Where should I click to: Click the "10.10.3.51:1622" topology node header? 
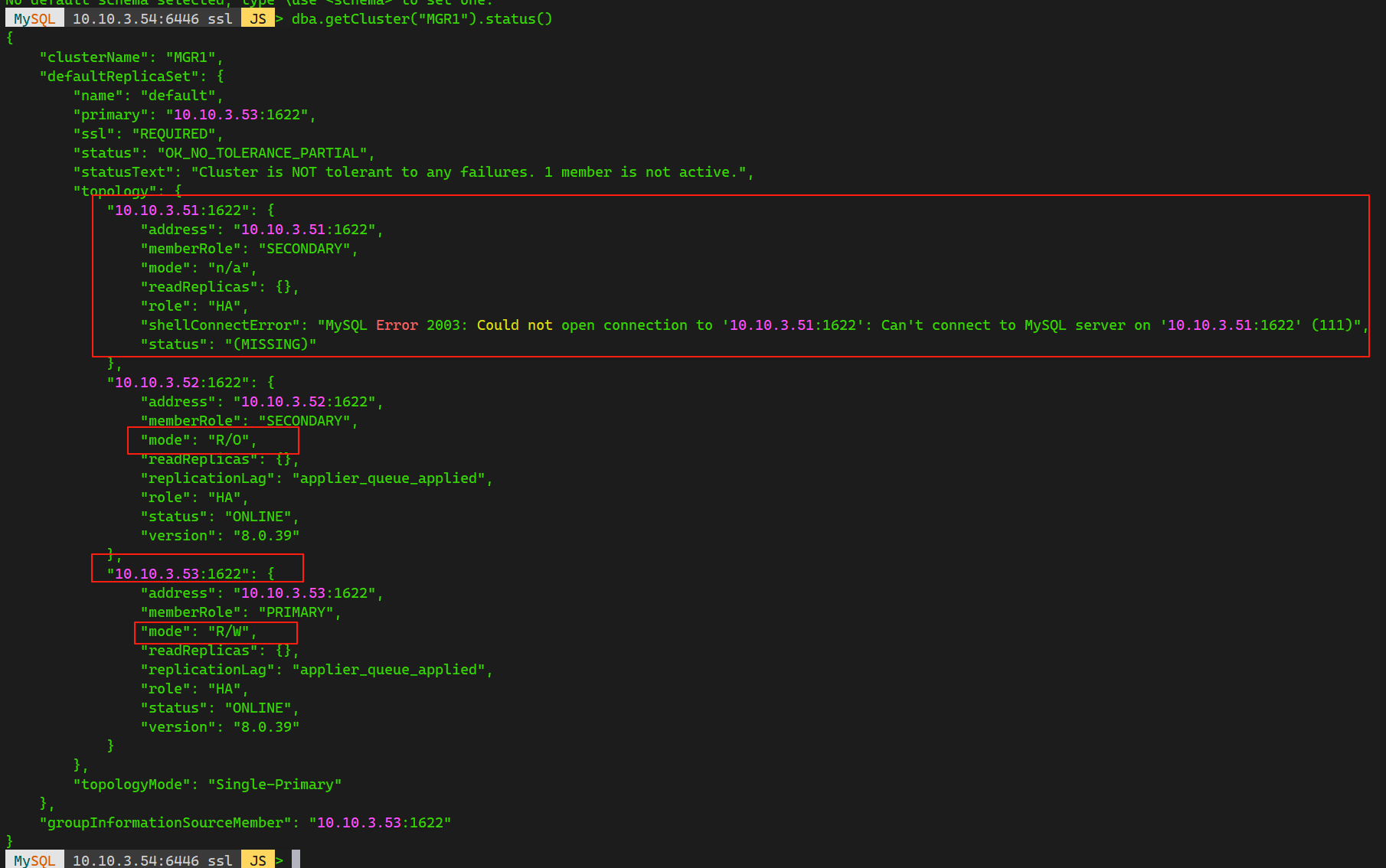(191, 210)
